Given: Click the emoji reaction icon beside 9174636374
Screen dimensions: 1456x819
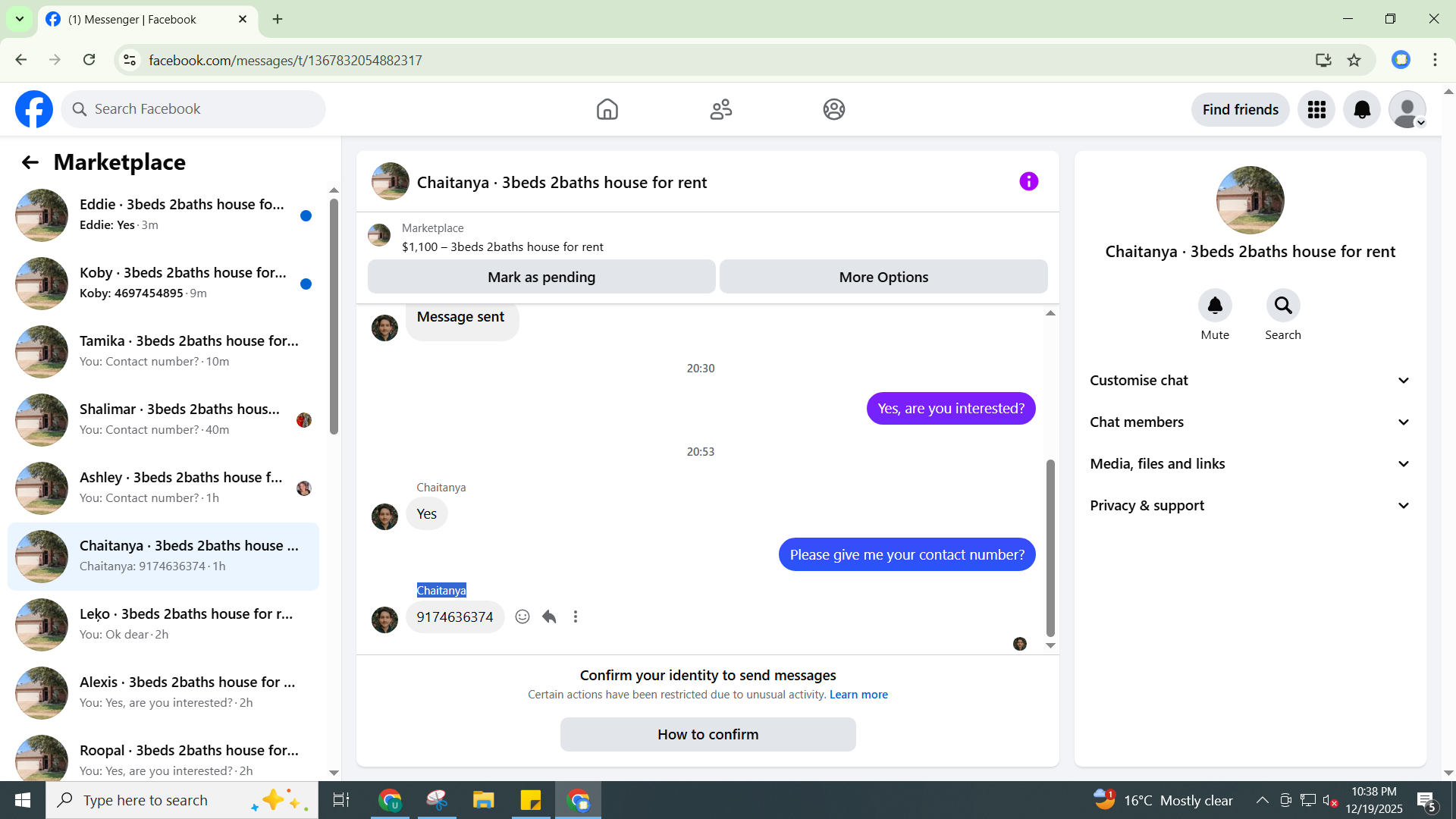Looking at the screenshot, I should (522, 617).
